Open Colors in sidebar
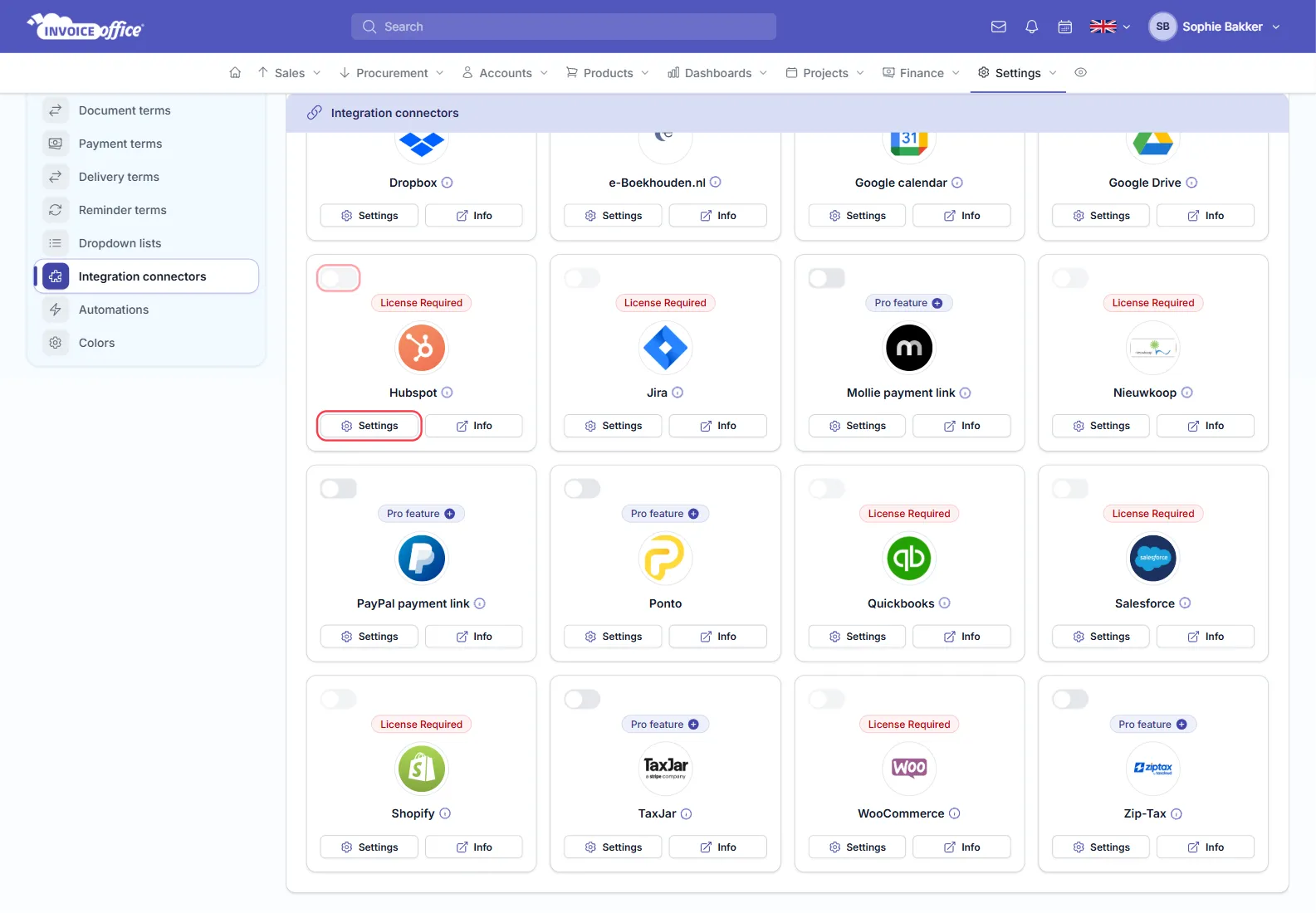1316x913 pixels. (146, 343)
